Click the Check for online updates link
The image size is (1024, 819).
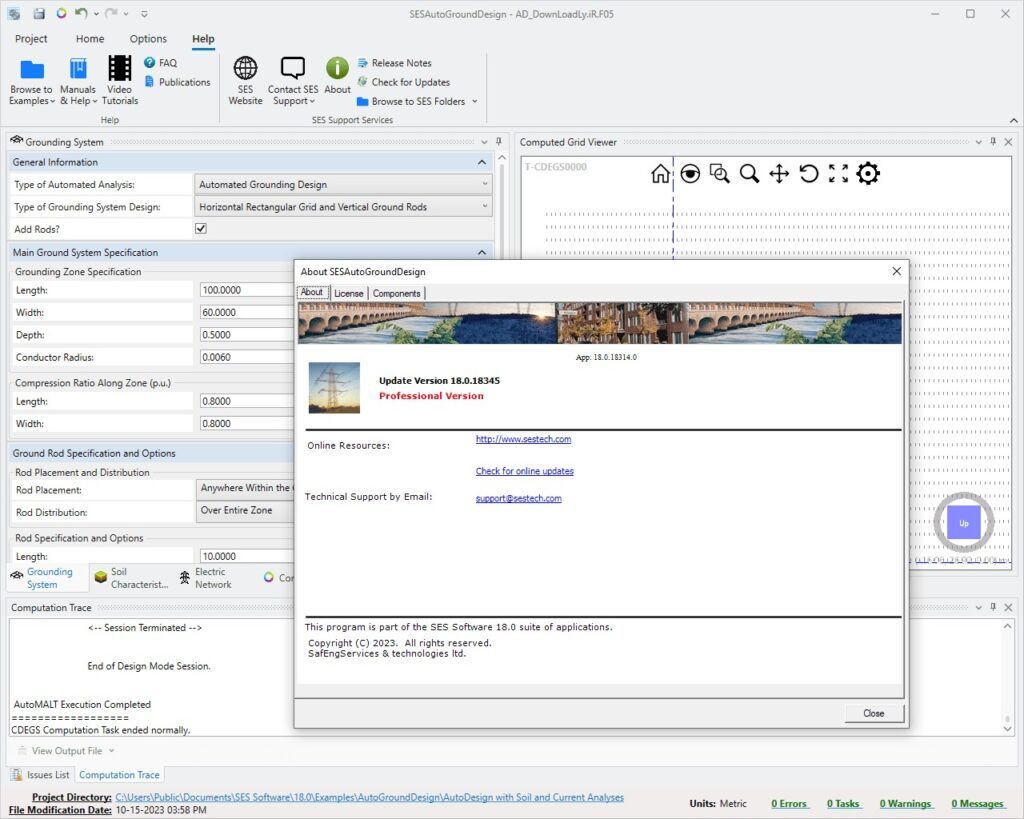point(524,471)
